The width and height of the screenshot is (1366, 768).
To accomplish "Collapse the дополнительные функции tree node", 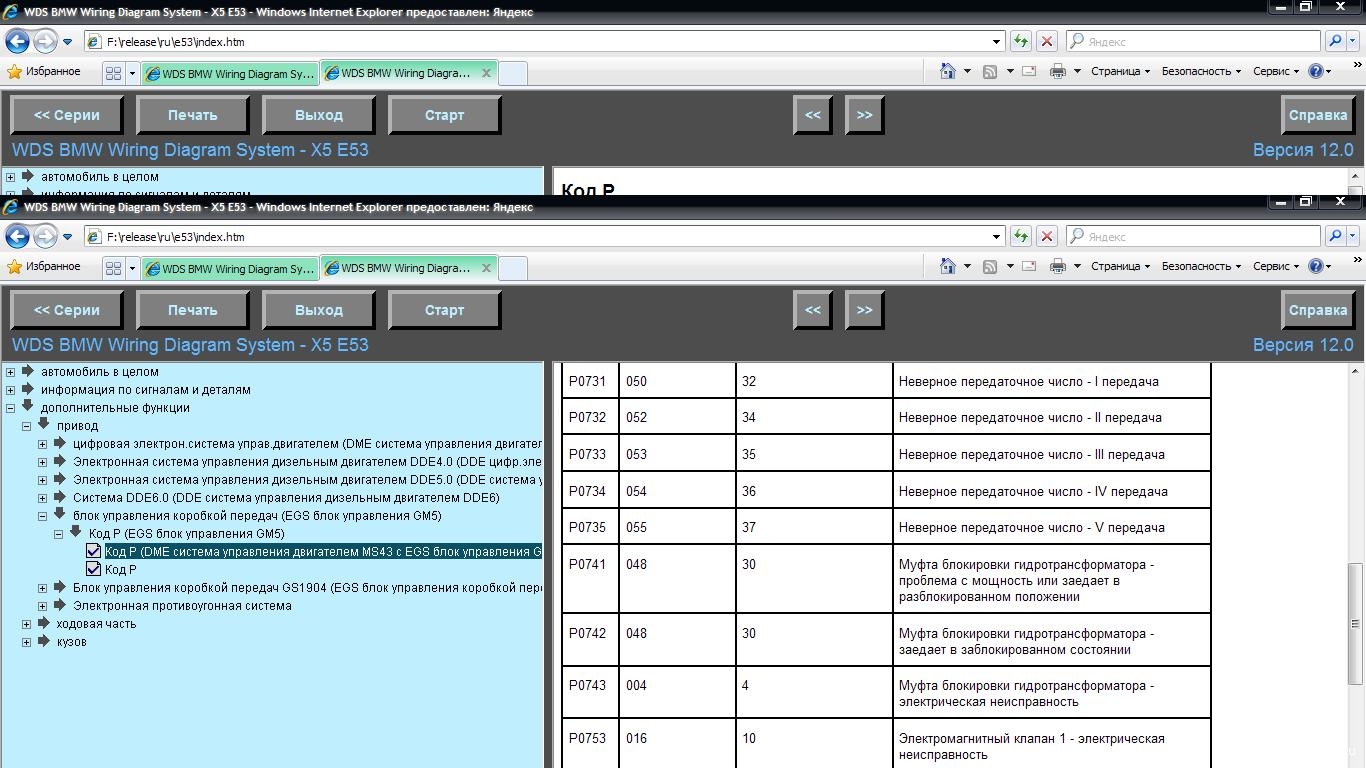I will click(11, 408).
